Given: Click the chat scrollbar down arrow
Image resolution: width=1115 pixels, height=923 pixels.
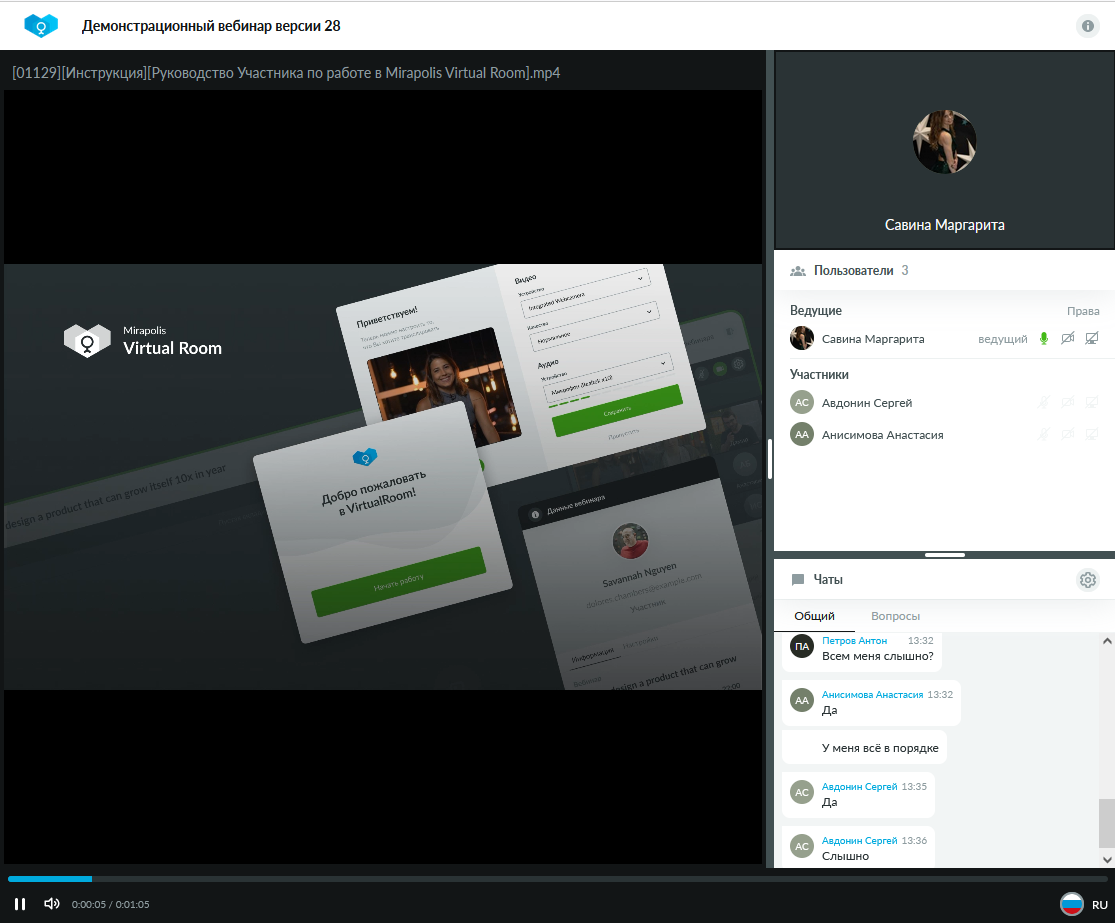Looking at the screenshot, I should point(1106,859).
